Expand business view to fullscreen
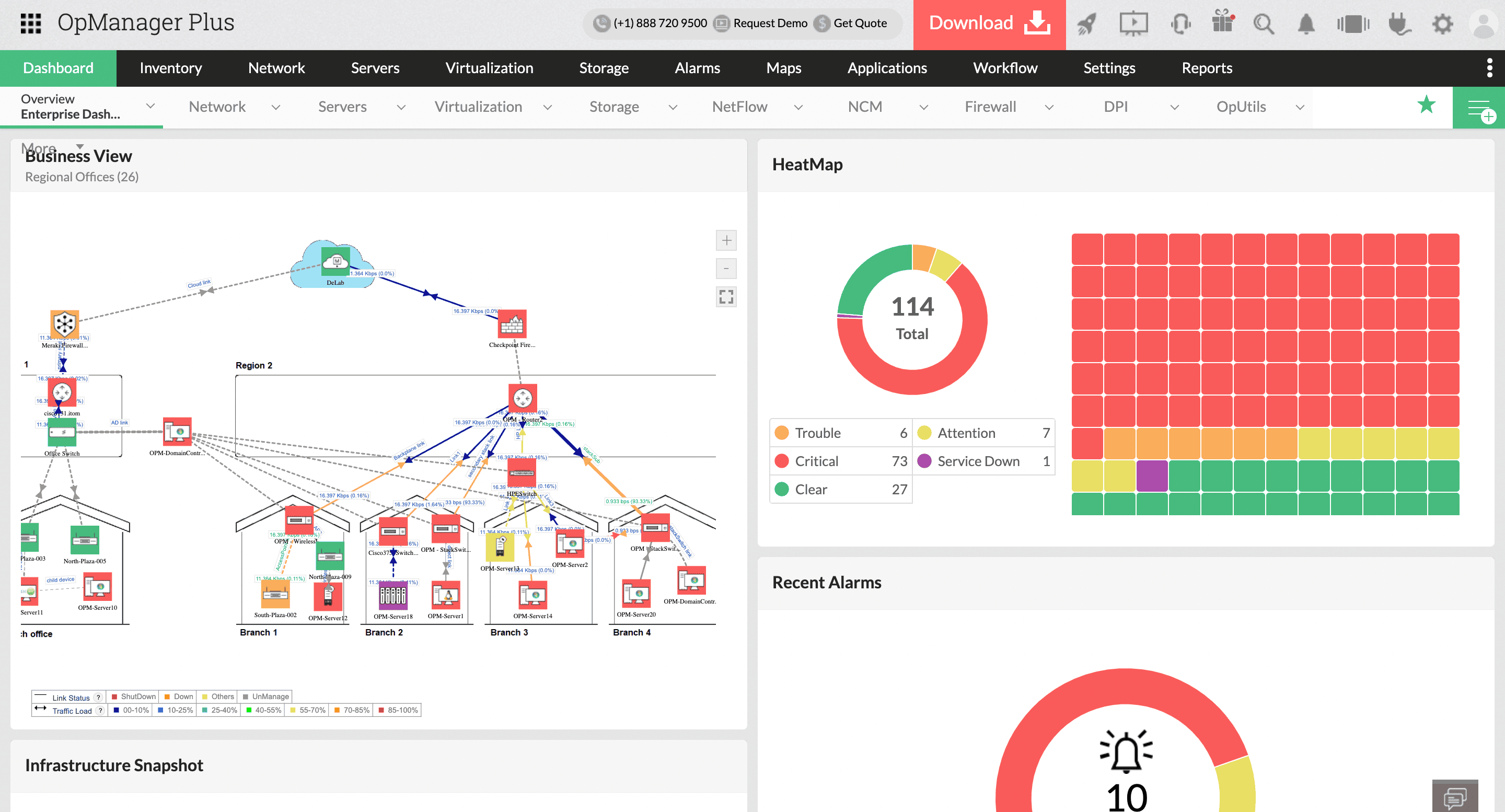This screenshot has width=1505, height=812. (726, 297)
